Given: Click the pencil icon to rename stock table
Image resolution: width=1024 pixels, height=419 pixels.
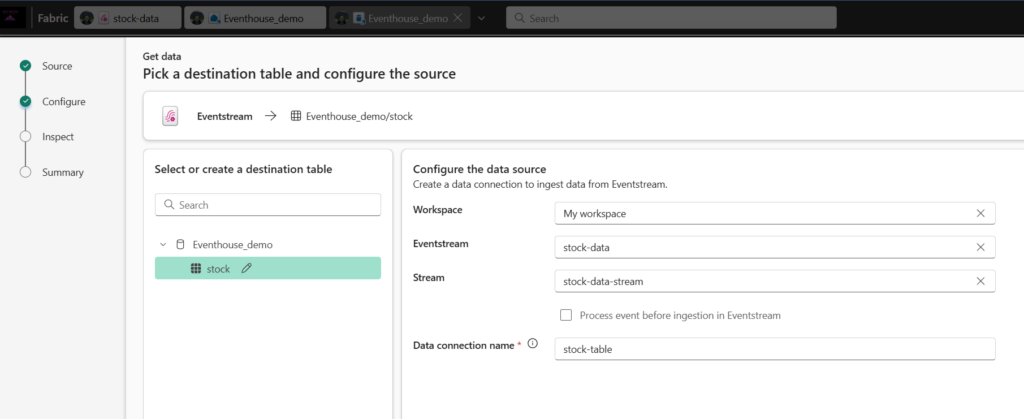Looking at the screenshot, I should 246,268.
